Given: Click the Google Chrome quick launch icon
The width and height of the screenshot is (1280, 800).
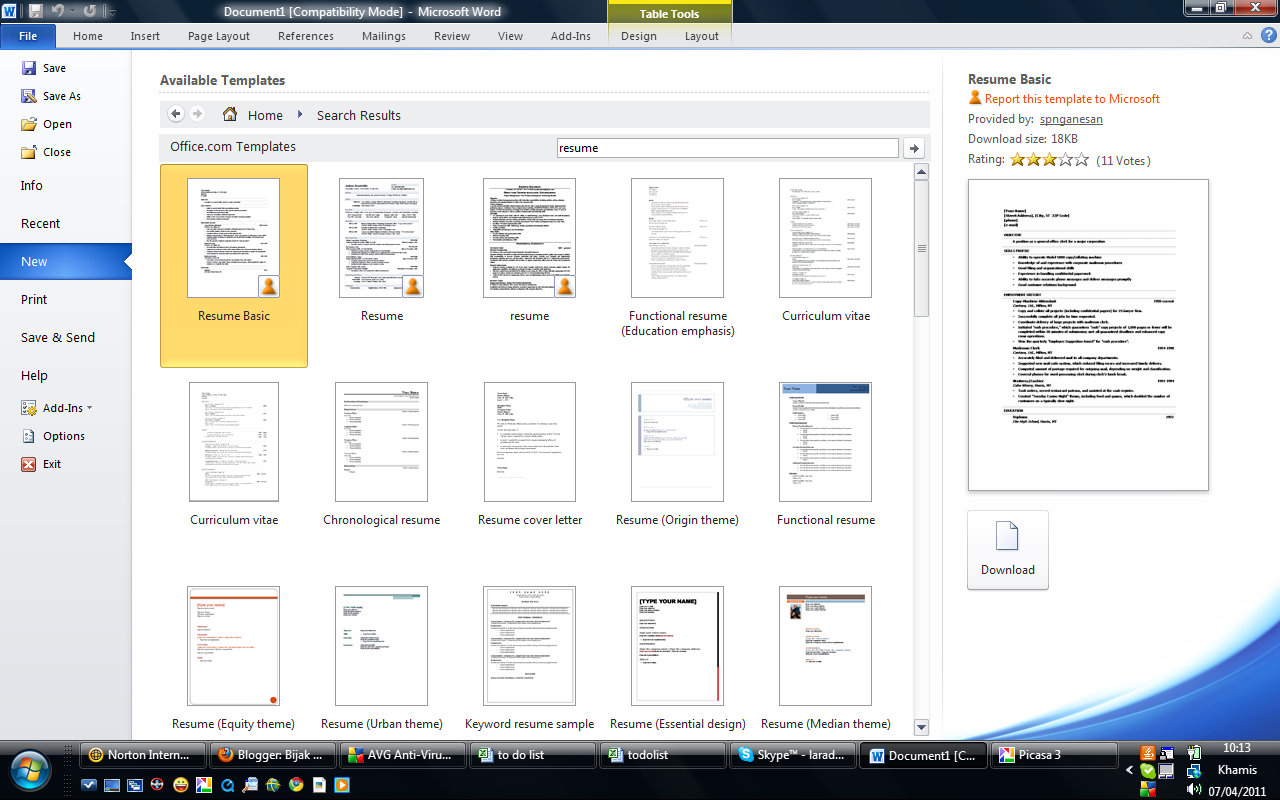Looking at the screenshot, I should (x=297, y=785).
